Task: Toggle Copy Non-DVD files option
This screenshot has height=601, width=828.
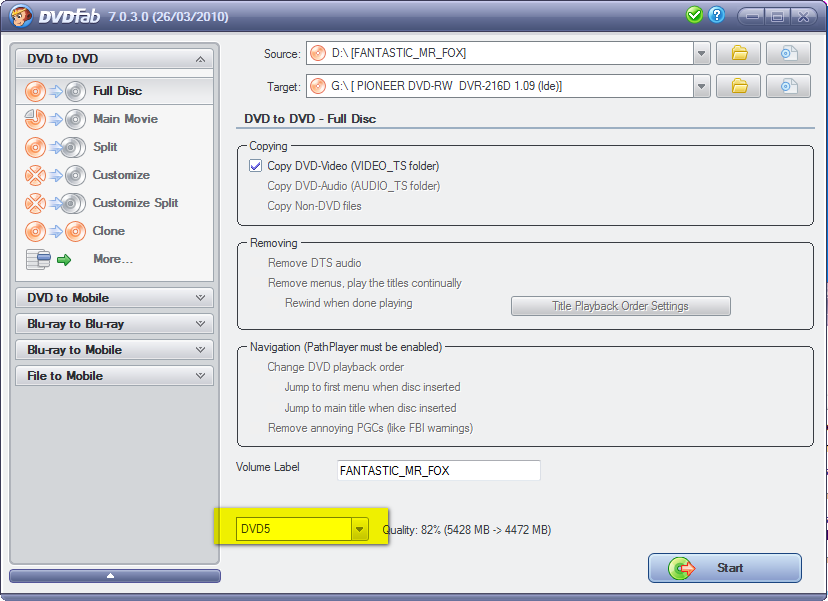Action: 314,206
